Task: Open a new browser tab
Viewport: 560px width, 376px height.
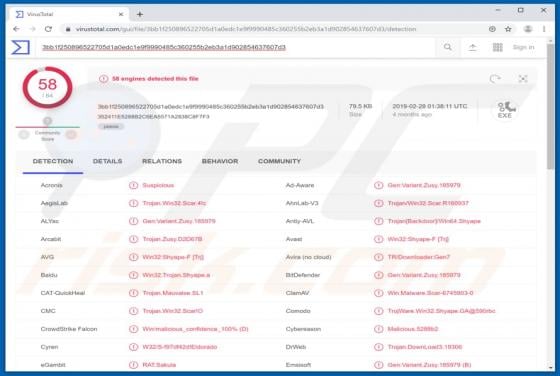Action: point(140,14)
